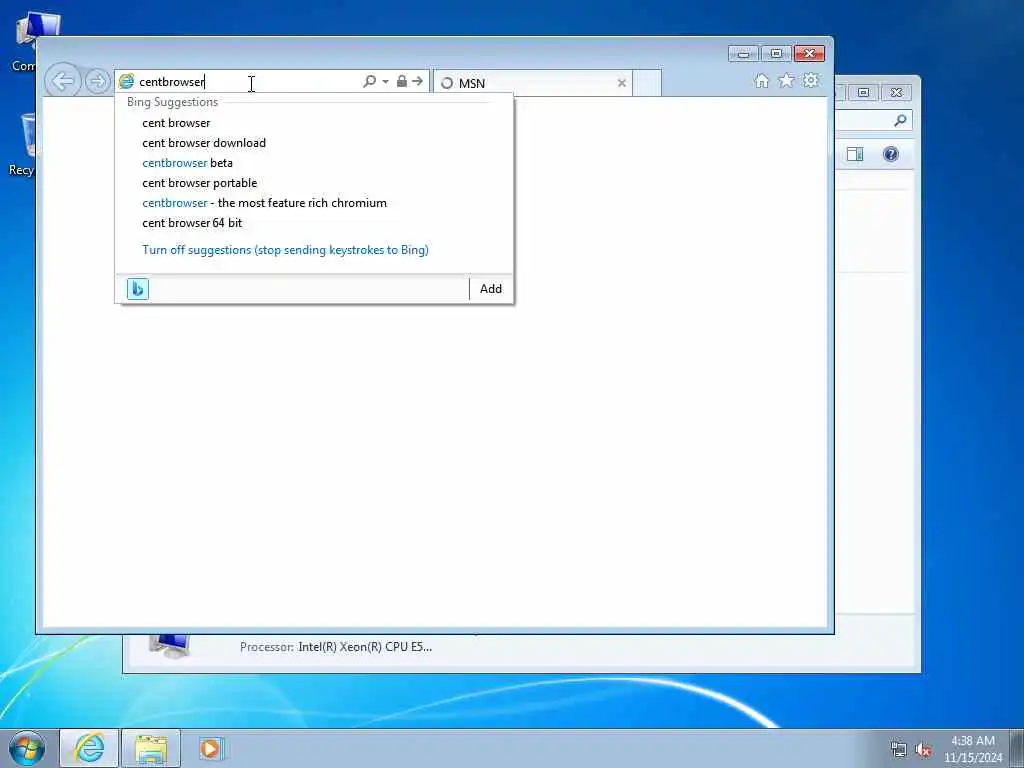This screenshot has width=1024, height=768.
Task: Open Favorites star icon
Action: tap(786, 80)
